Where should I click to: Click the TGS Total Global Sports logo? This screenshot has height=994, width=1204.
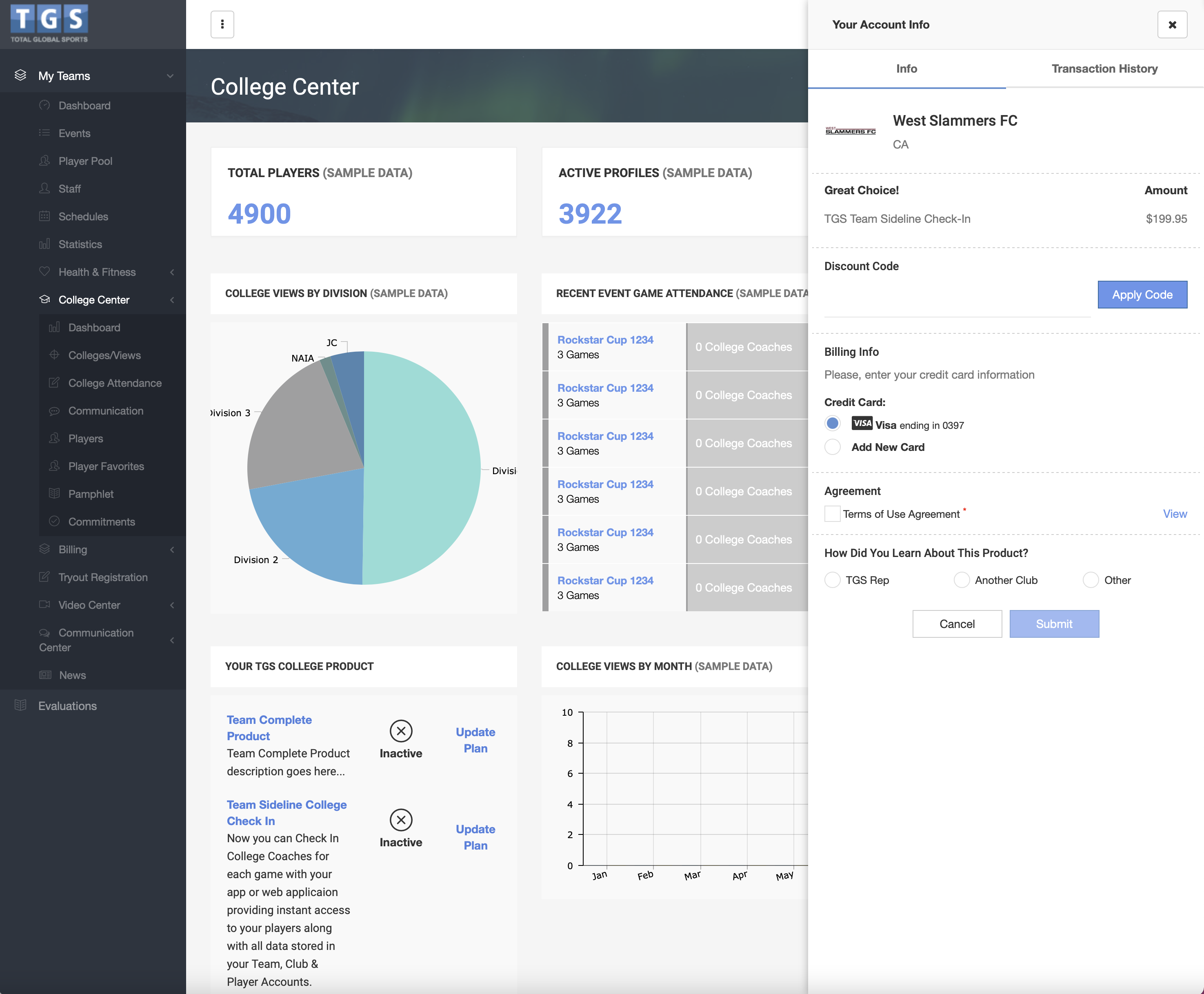[49, 24]
